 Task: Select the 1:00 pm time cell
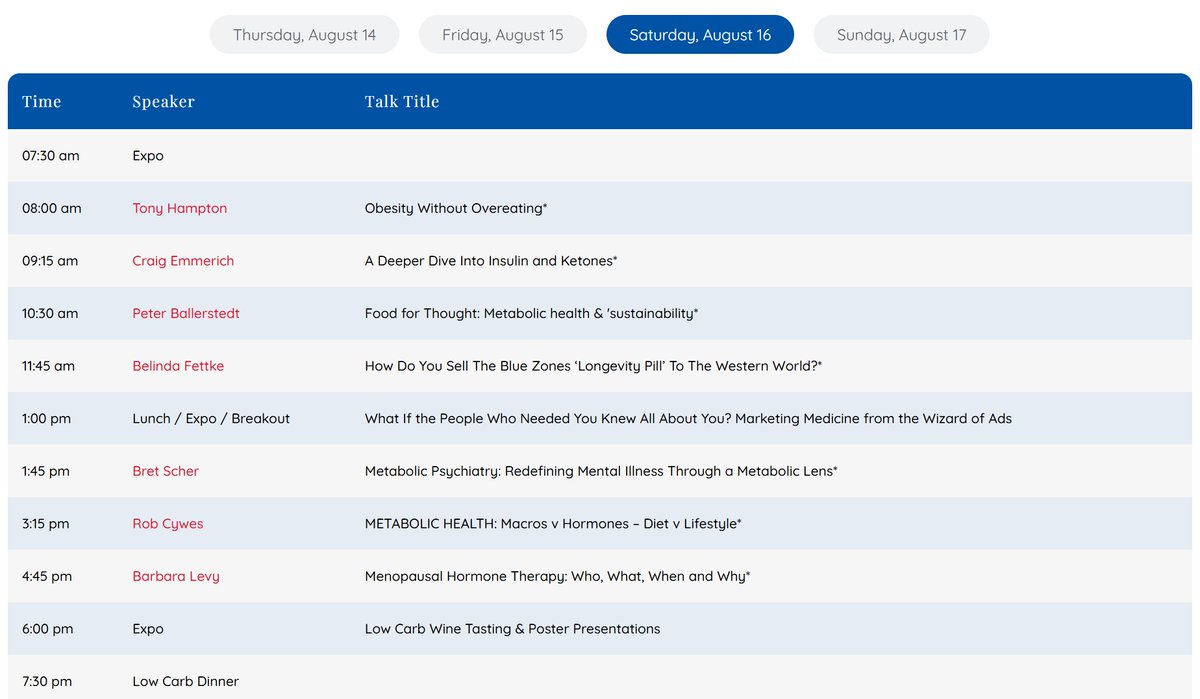point(47,418)
